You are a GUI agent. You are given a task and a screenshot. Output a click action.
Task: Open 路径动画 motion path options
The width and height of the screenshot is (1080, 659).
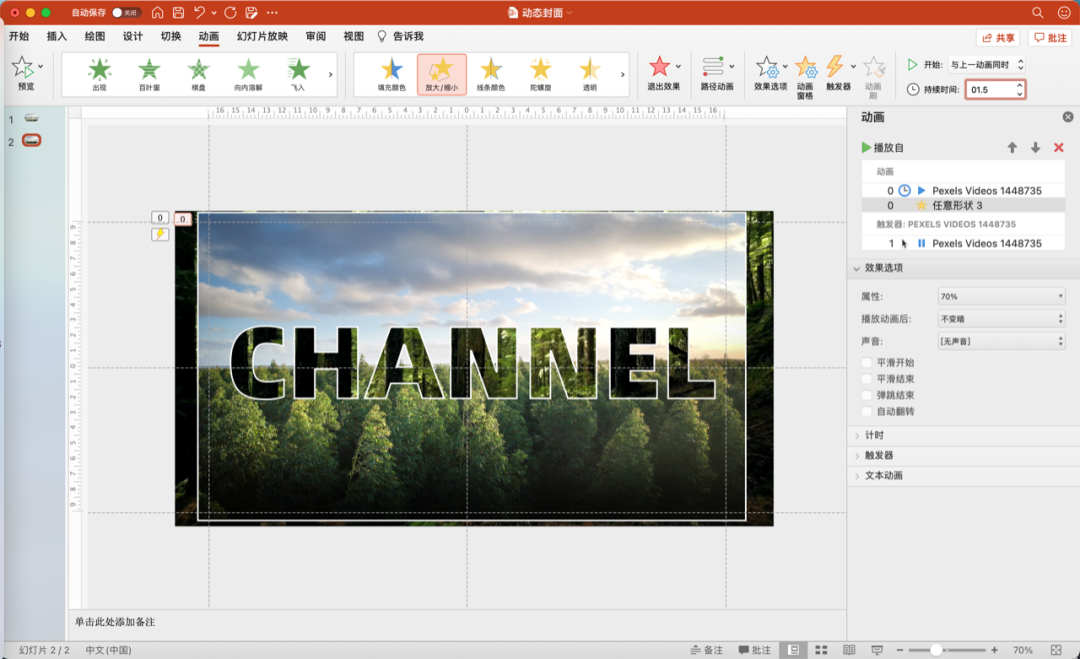click(717, 74)
